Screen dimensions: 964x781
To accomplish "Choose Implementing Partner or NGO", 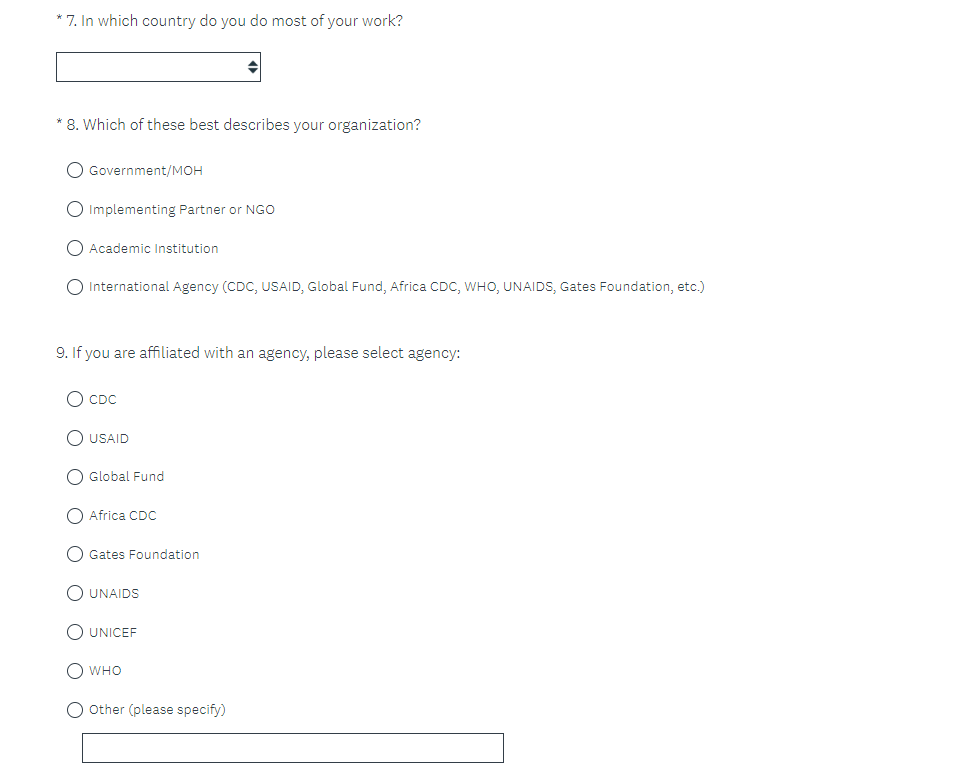I will pyautogui.click(x=75, y=209).
